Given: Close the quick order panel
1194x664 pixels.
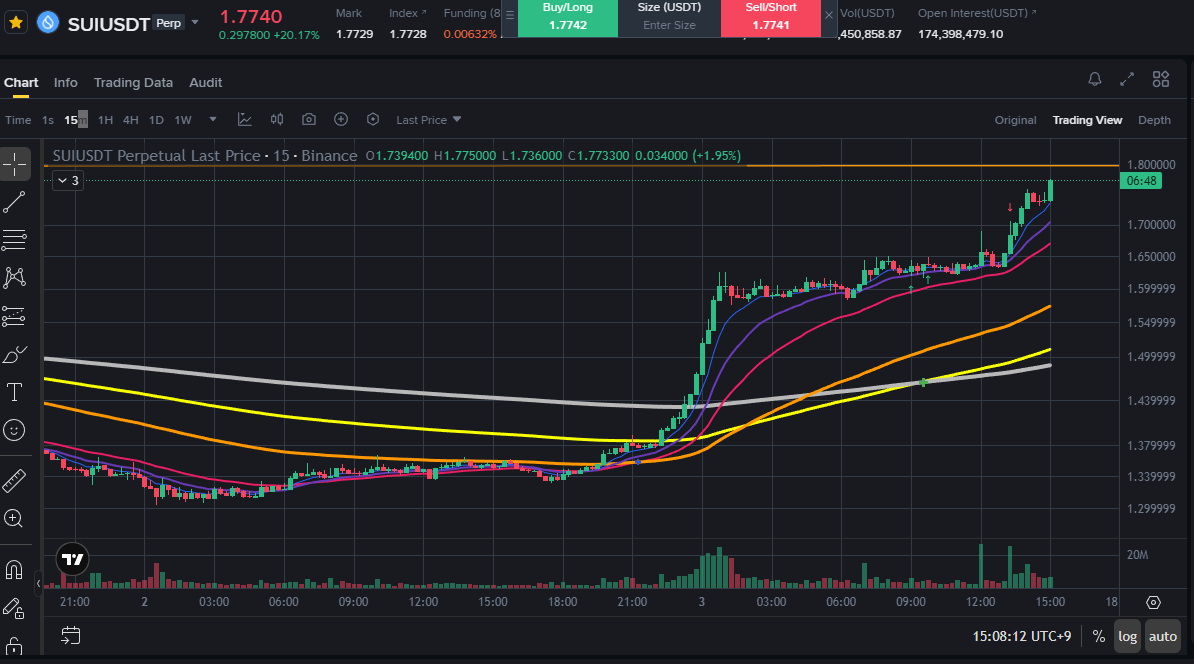Looking at the screenshot, I should 829,14.
